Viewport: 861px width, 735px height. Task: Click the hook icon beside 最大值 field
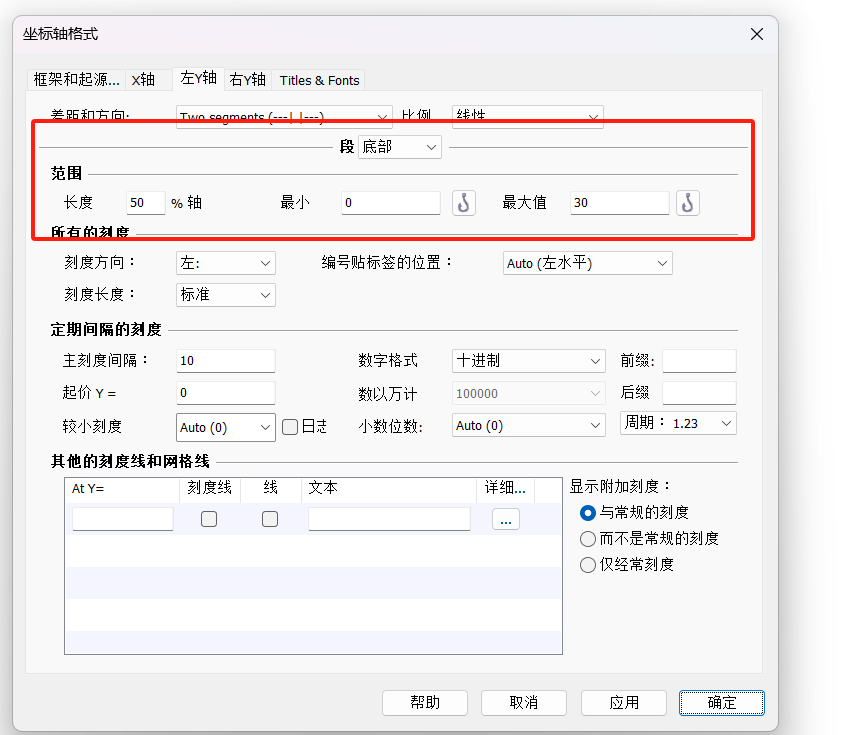pos(687,203)
